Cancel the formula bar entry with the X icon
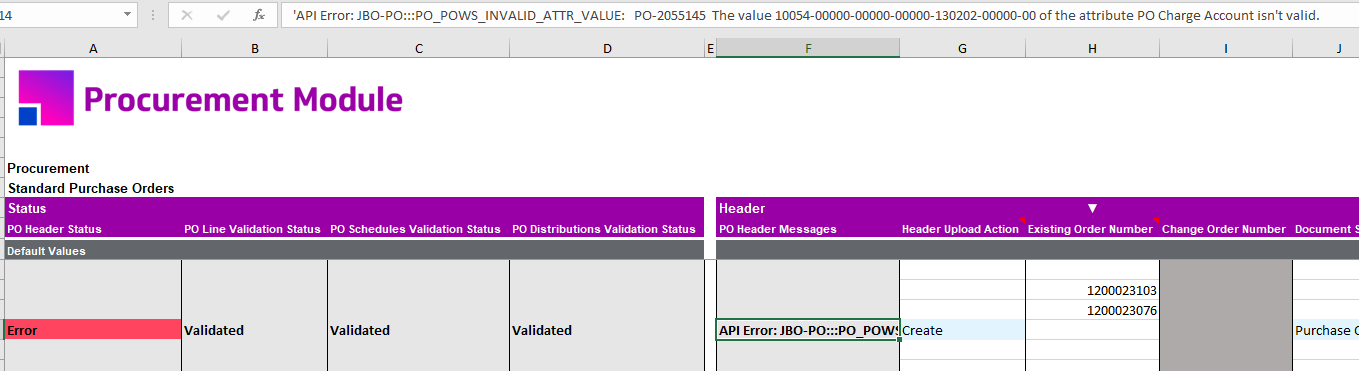The image size is (1359, 371). pos(188,16)
